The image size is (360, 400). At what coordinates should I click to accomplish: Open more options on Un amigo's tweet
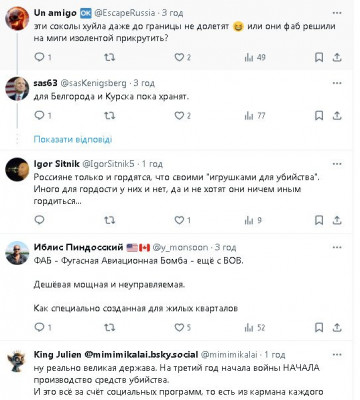tap(337, 13)
